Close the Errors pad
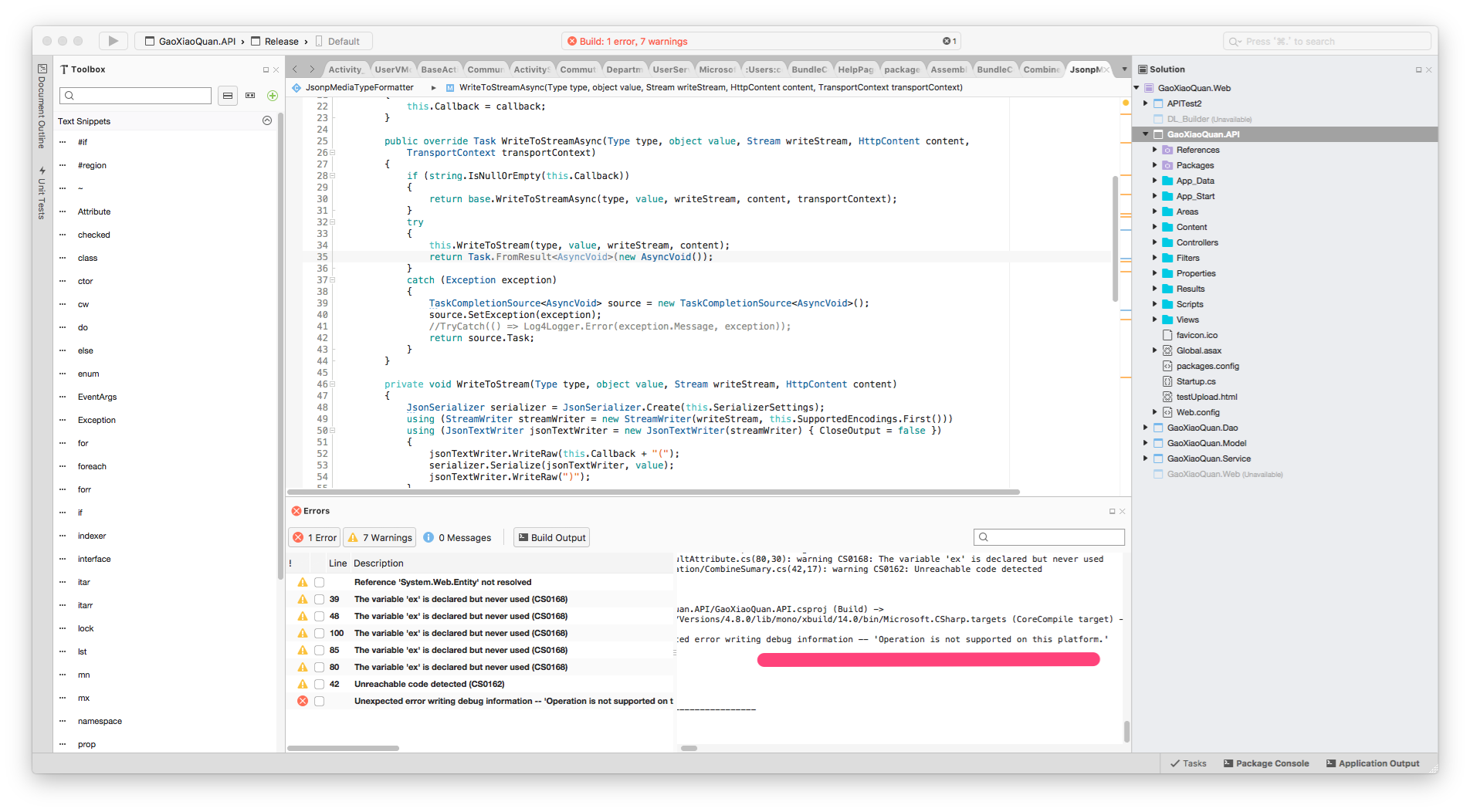Image resolution: width=1470 pixels, height=812 pixels. pos(1123,511)
